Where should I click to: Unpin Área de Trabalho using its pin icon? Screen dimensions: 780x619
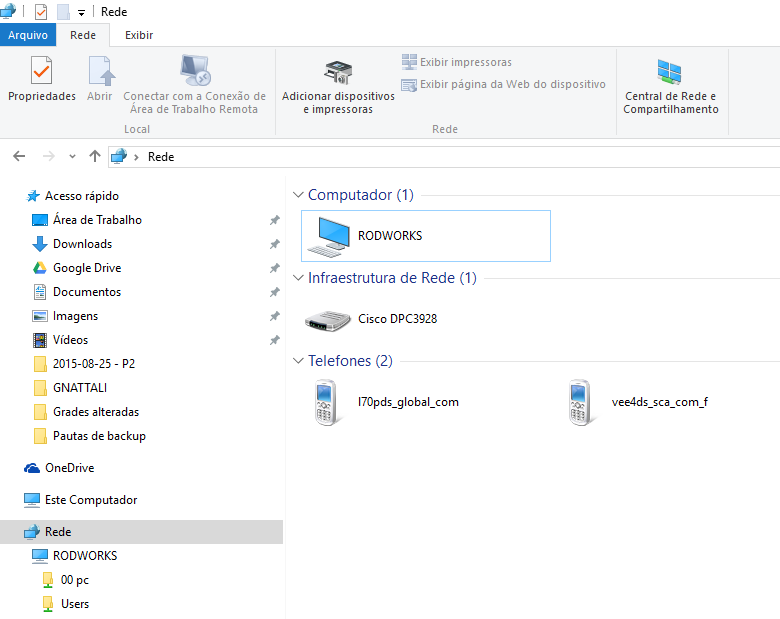click(x=275, y=220)
